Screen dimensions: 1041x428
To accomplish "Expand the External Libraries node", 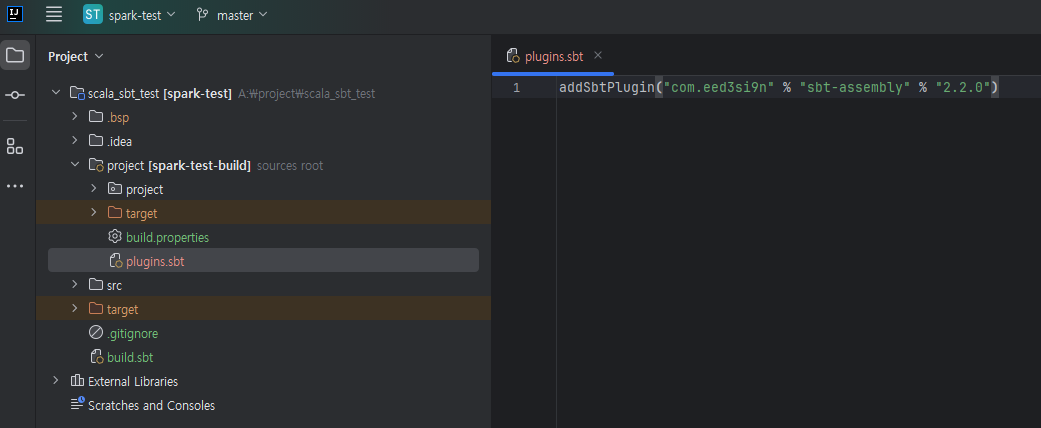I will click(x=56, y=381).
